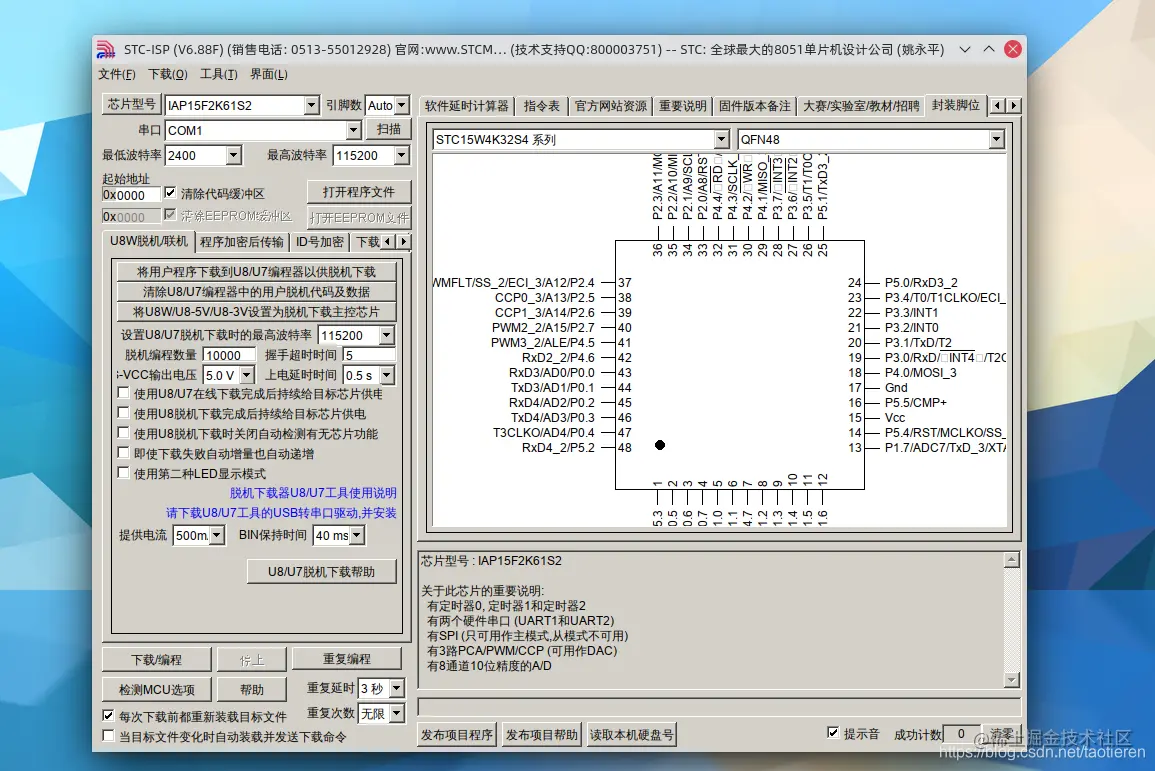Enable 使用U8脱机下载时关闭自动检测有无芯片功能
The width and height of the screenshot is (1155, 771).
124,433
